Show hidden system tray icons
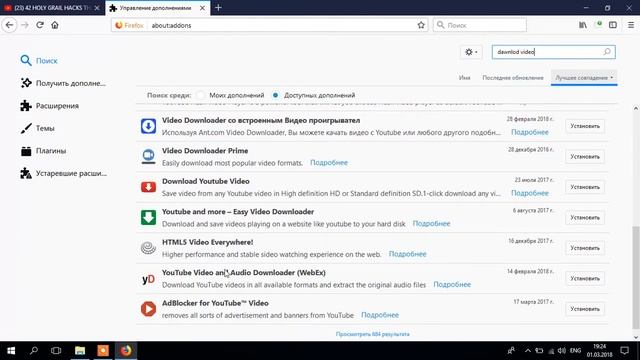 click(x=528, y=351)
